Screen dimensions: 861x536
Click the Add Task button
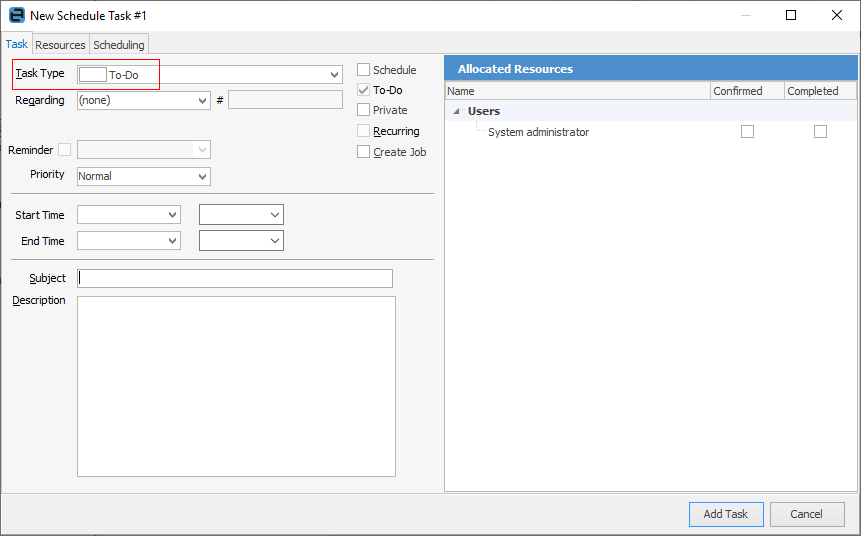[x=726, y=514]
